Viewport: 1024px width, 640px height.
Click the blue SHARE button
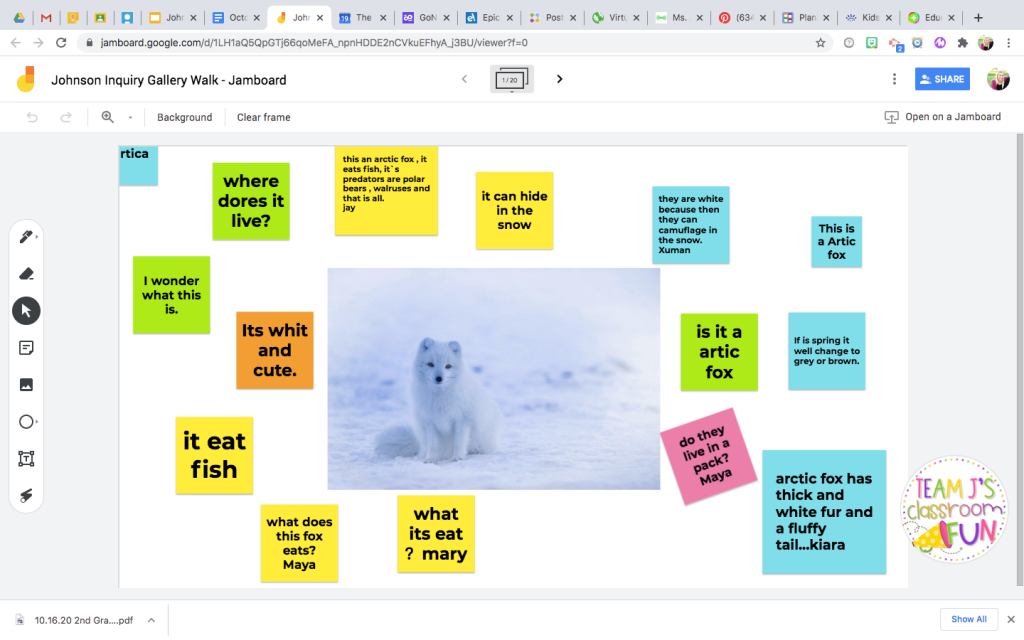(942, 79)
